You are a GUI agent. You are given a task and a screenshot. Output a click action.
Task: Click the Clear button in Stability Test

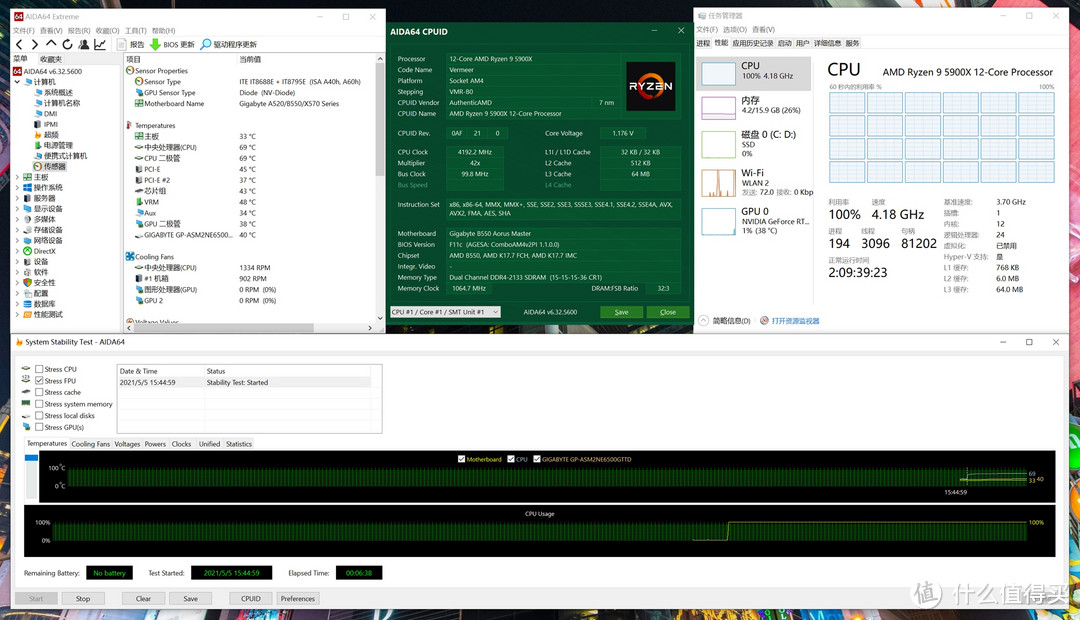coord(143,599)
